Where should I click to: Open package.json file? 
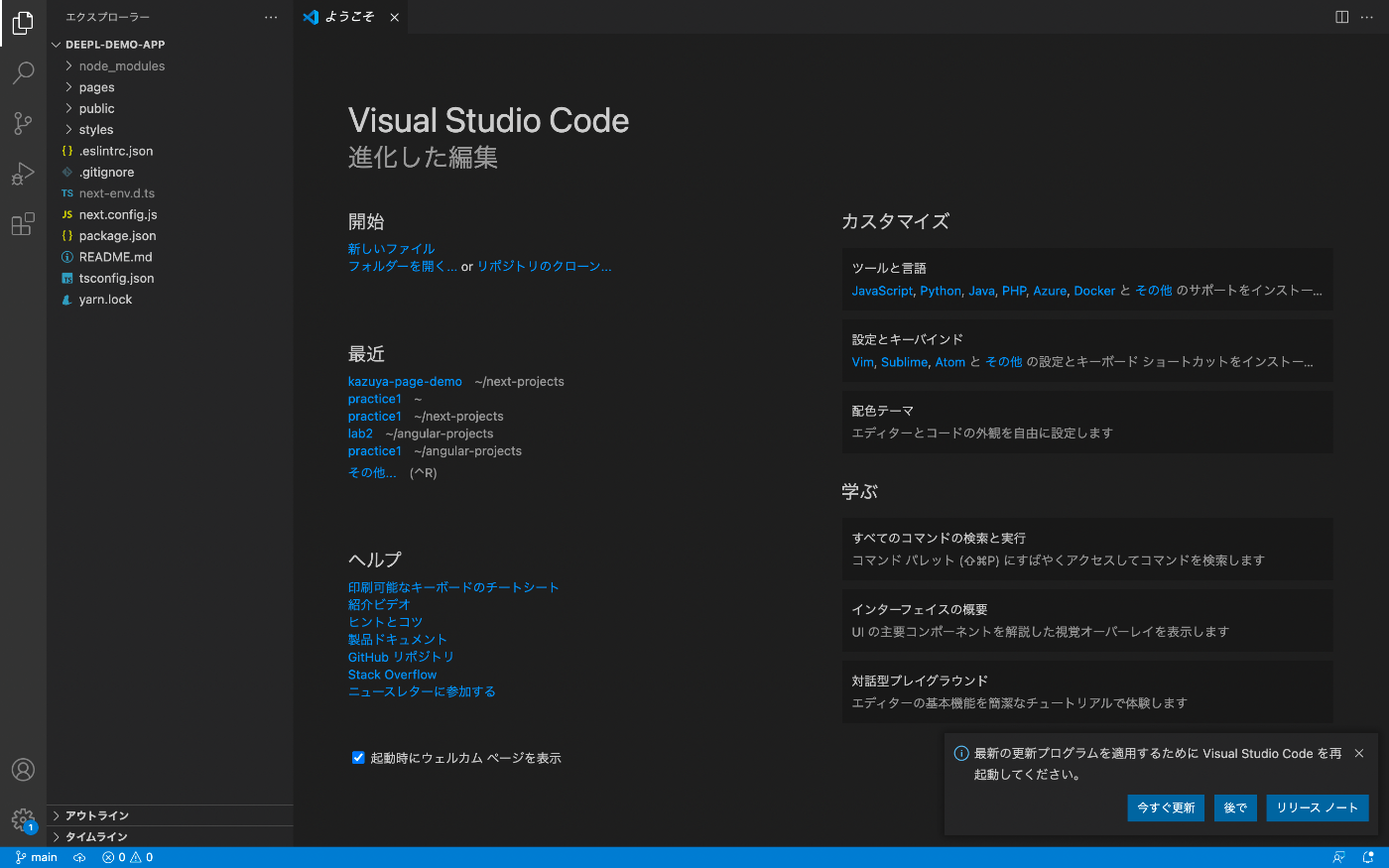[170, 236]
